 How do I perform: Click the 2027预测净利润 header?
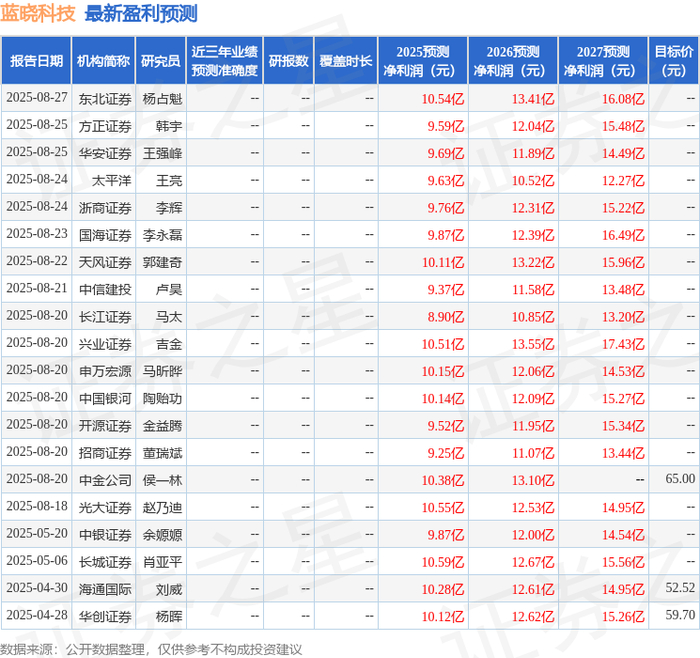coord(603,61)
